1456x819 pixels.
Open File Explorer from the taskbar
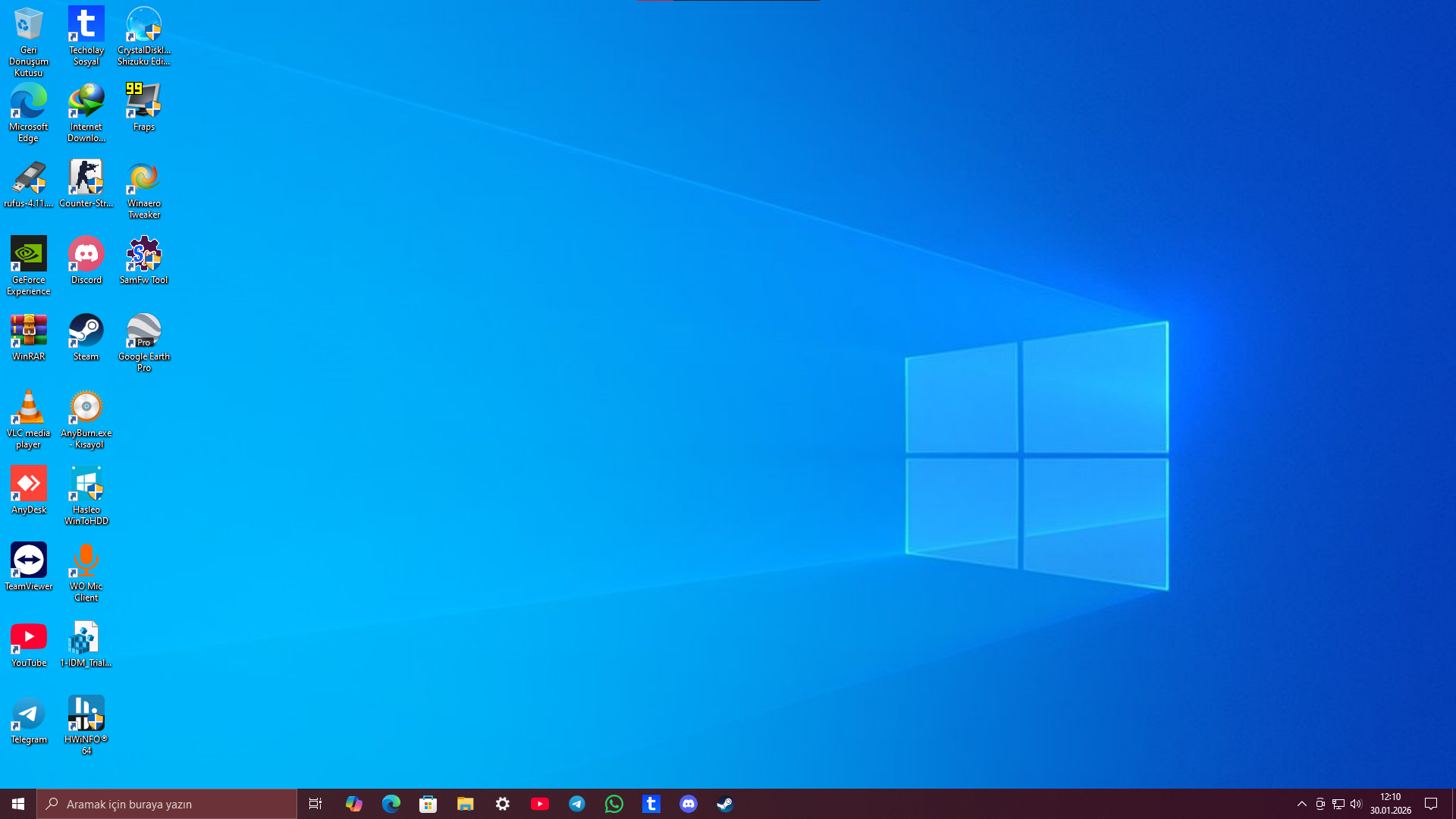(x=465, y=804)
